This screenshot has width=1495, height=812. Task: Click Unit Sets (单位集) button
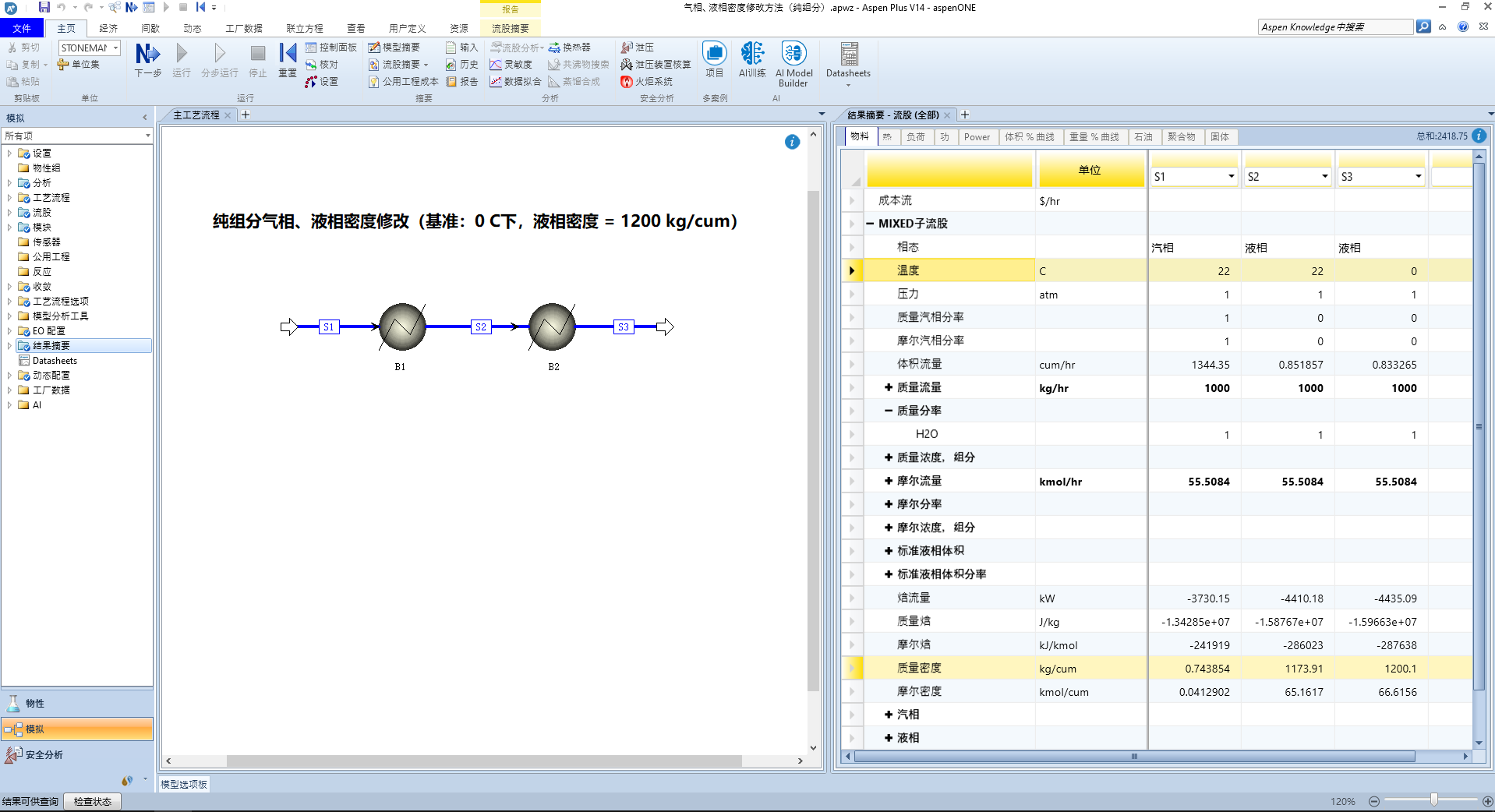point(79,65)
